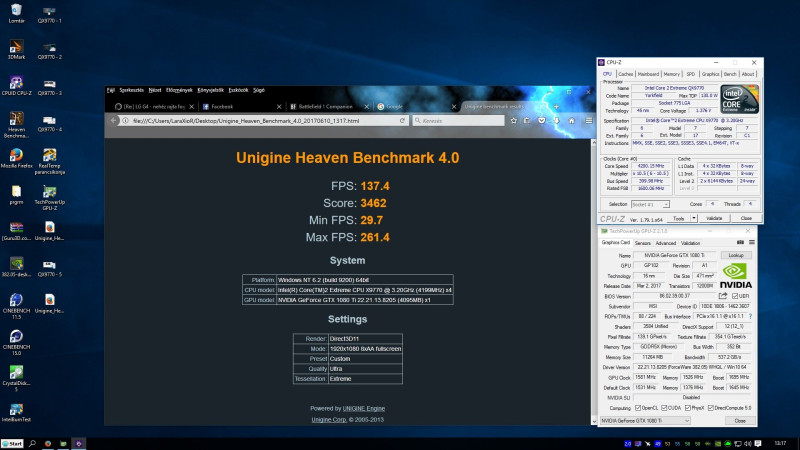Open Firefox Szerkesztés menu
The height and width of the screenshot is (450, 800).
pyautogui.click(x=132, y=90)
